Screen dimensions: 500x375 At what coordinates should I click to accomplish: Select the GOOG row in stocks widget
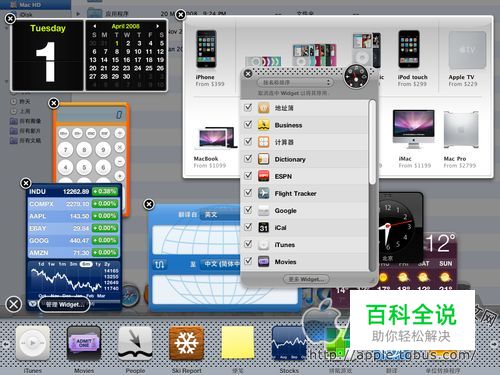pyautogui.click(x=73, y=240)
